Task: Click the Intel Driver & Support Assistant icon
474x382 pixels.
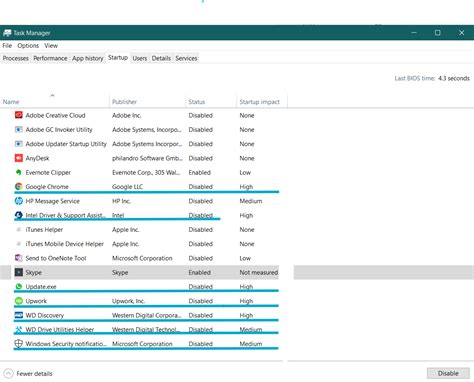Action: [x=19, y=215]
